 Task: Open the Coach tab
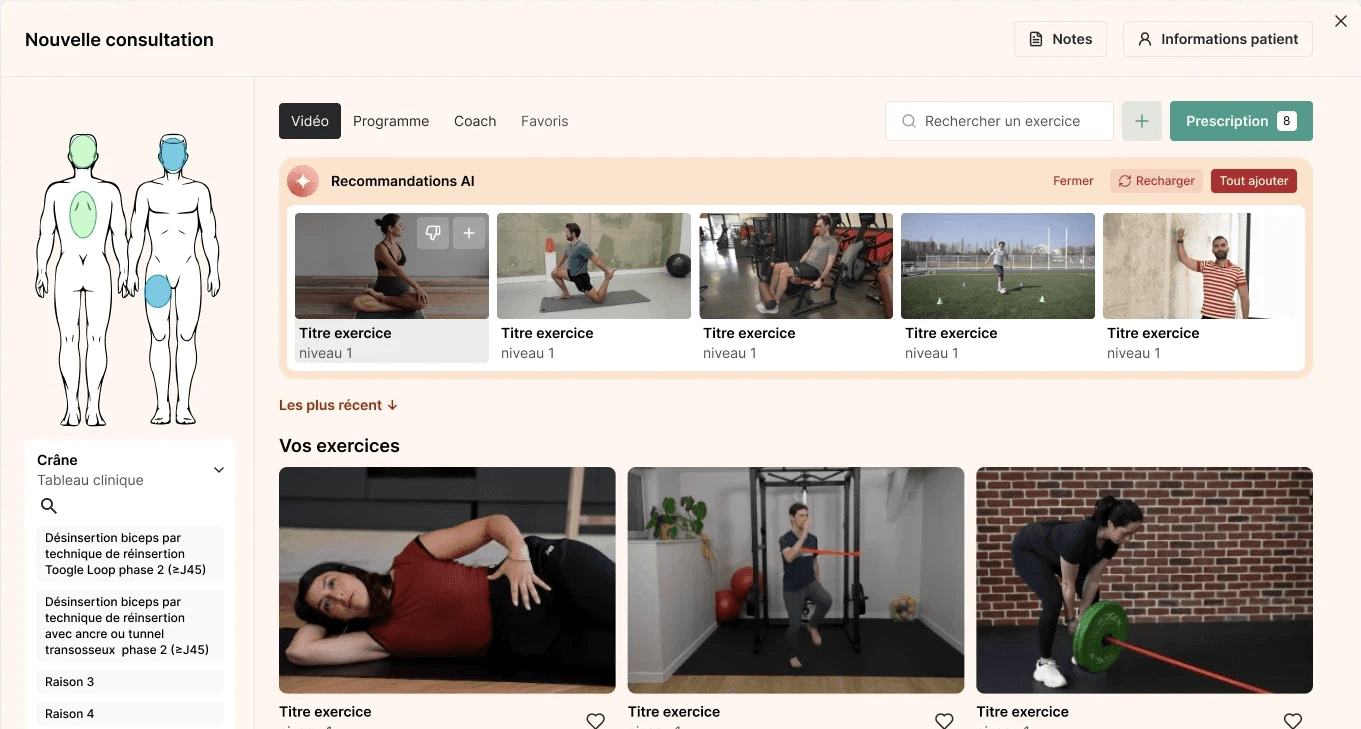[475, 121]
